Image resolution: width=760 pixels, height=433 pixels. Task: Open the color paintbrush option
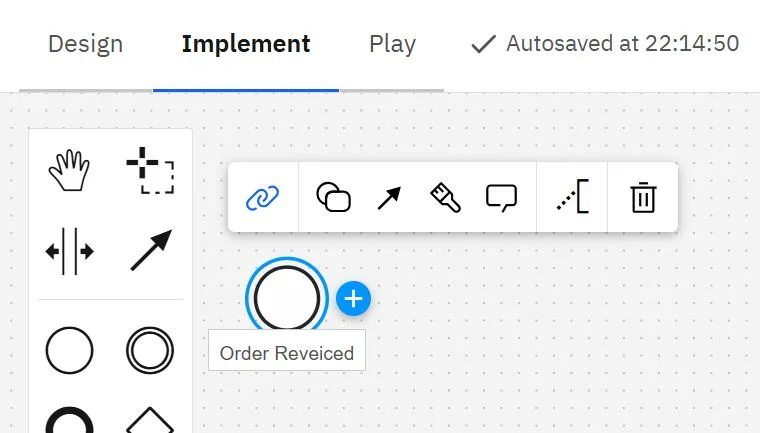click(x=445, y=197)
